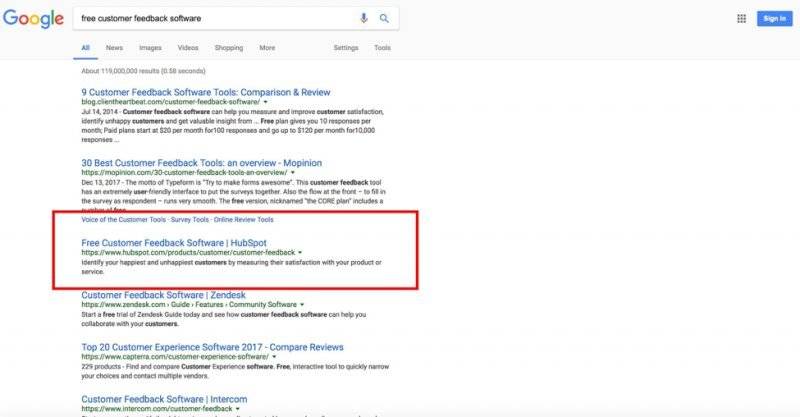Click the Survey Tools sitelink
800x417 pixels.
(190, 219)
